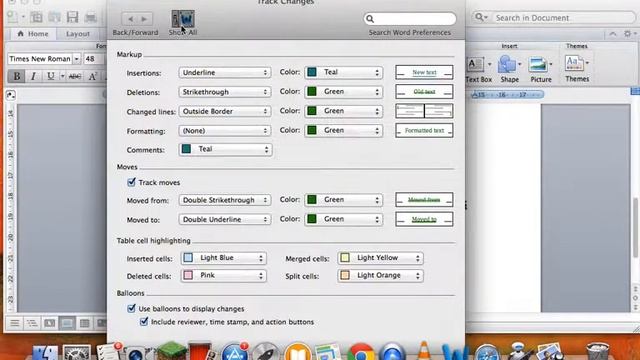Click the Show All preferences icon

click(182, 19)
